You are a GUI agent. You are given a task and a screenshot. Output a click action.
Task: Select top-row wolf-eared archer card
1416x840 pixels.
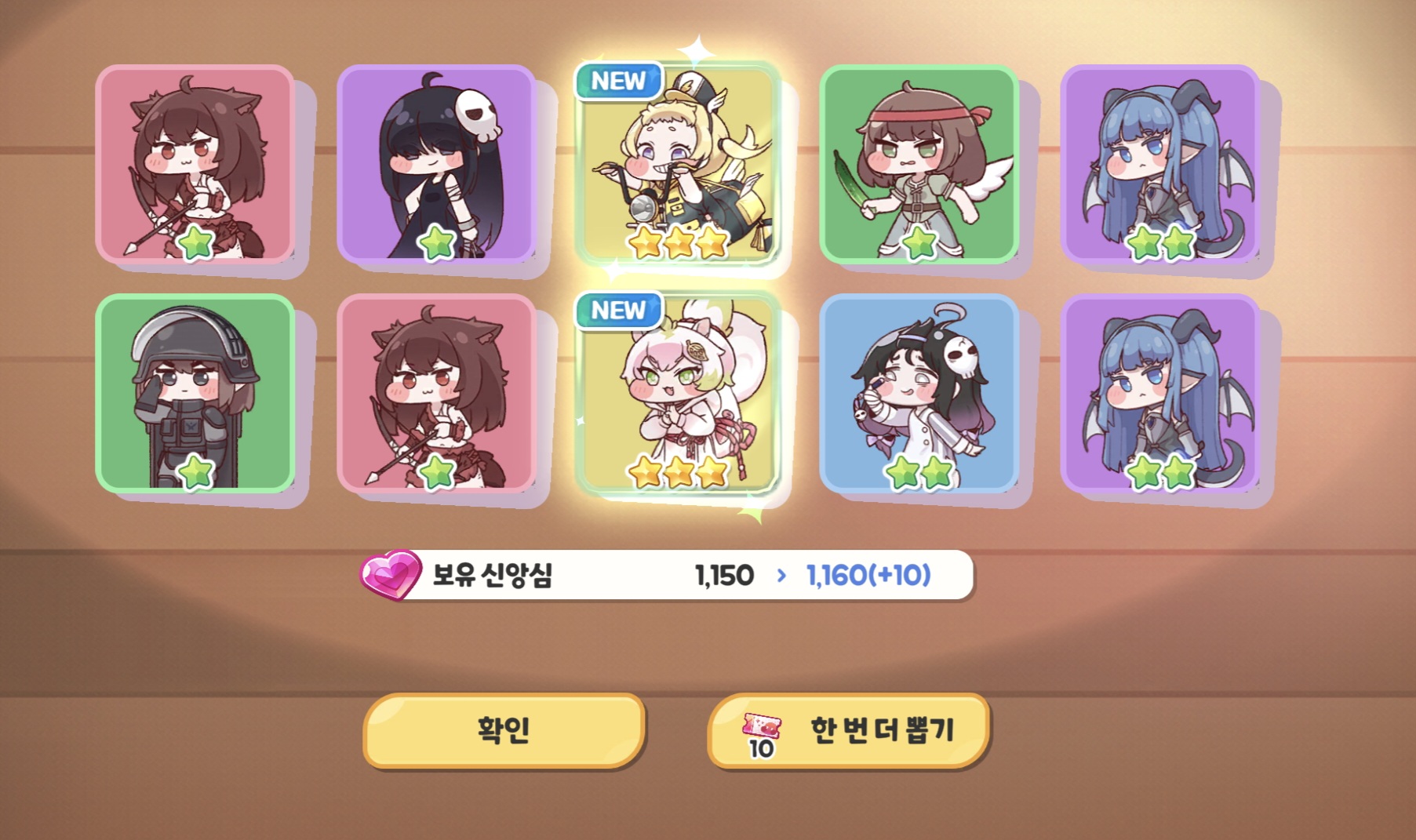pos(195,164)
